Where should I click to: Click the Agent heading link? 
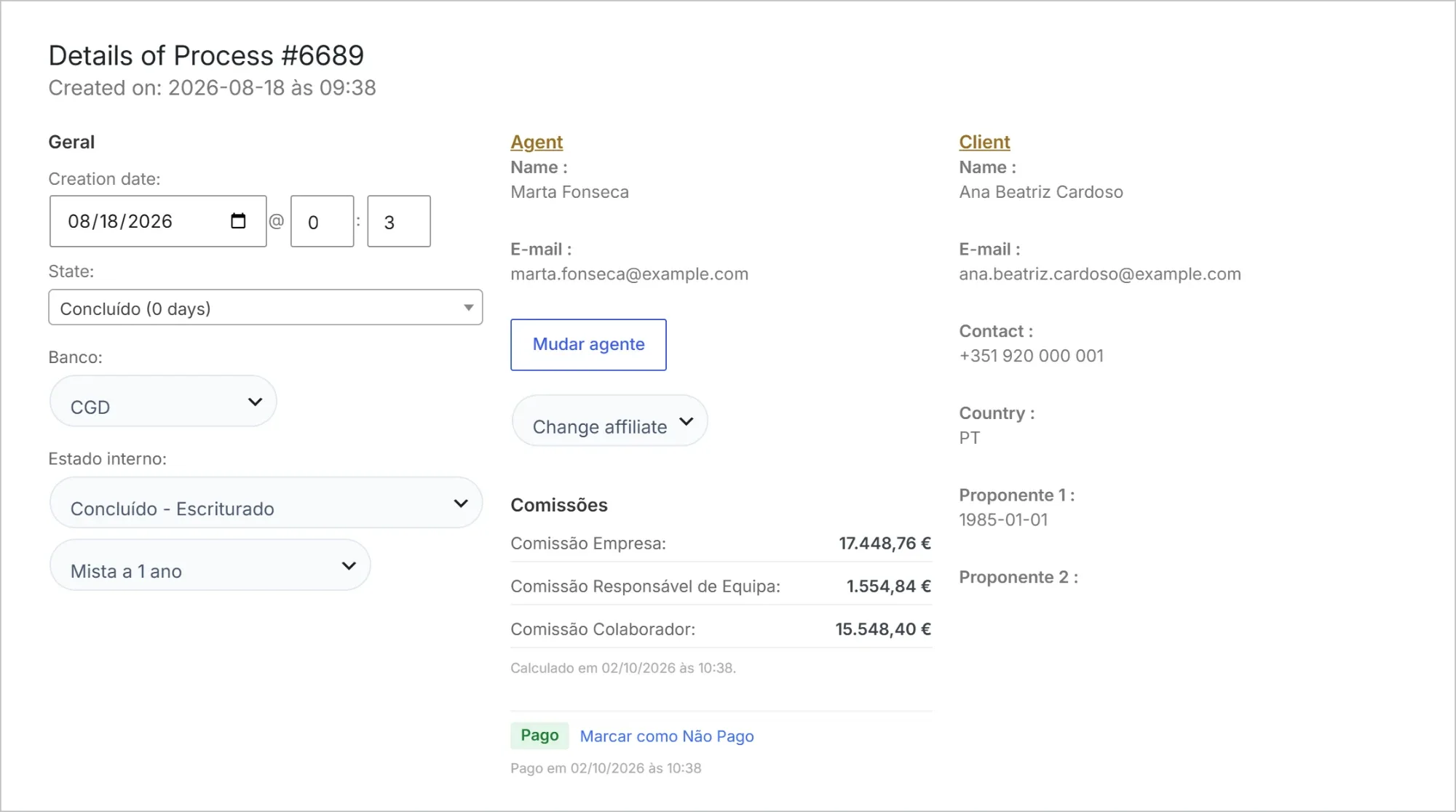537,142
